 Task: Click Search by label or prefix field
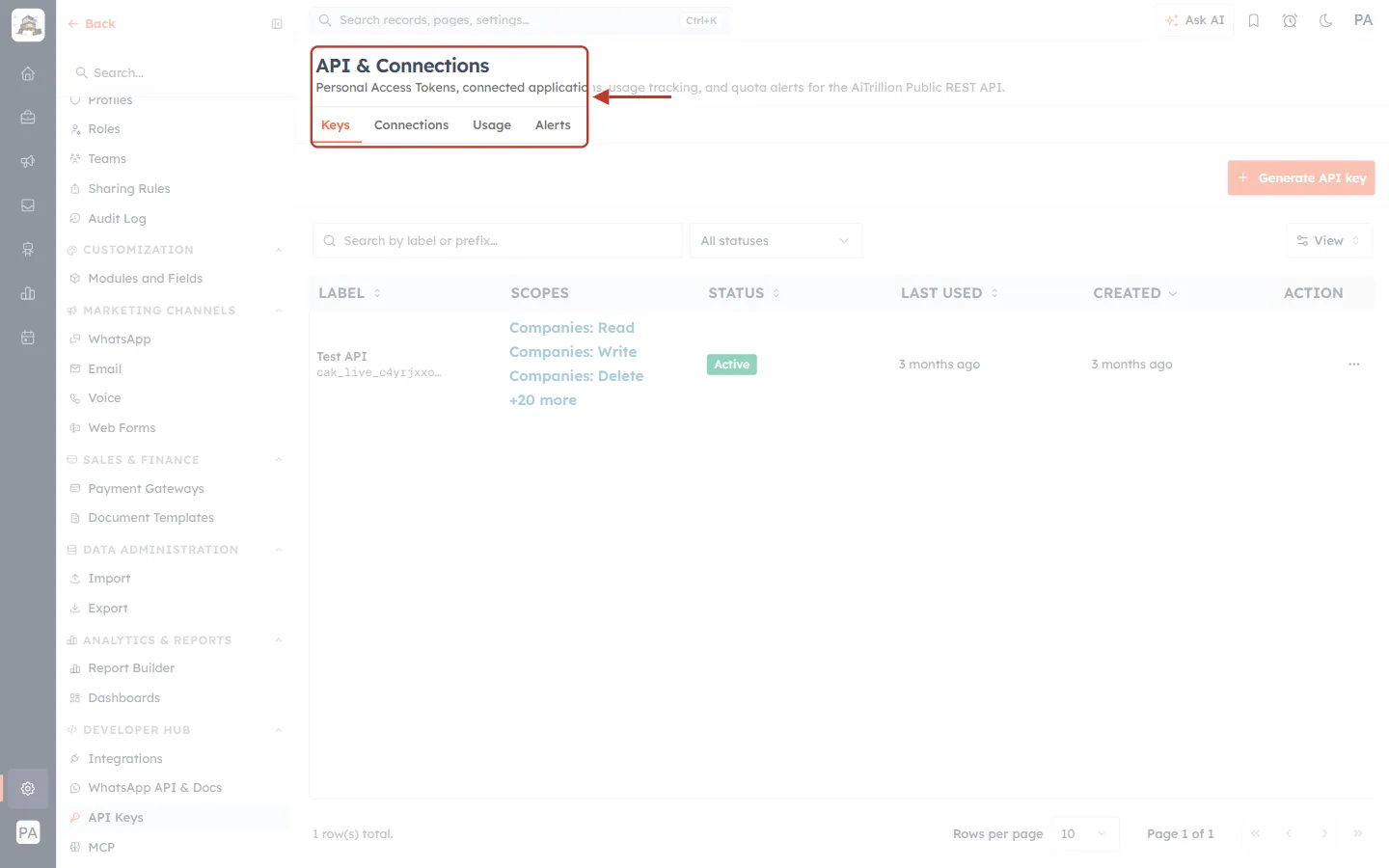coord(498,241)
